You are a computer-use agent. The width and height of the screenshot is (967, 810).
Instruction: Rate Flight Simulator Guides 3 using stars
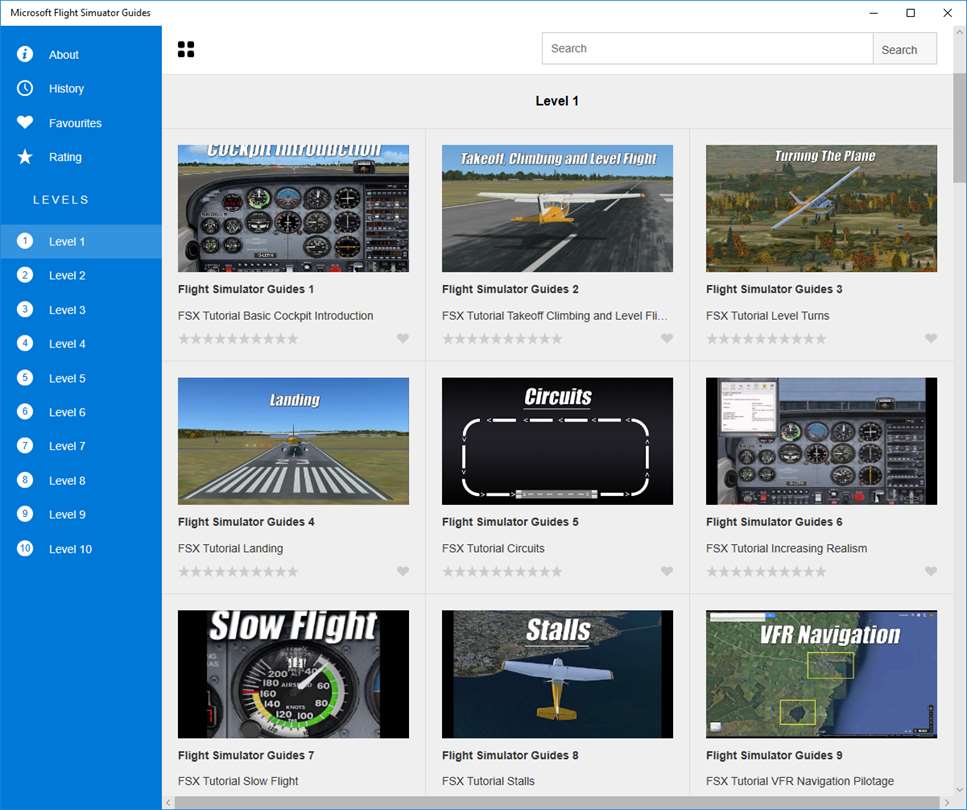pos(766,339)
